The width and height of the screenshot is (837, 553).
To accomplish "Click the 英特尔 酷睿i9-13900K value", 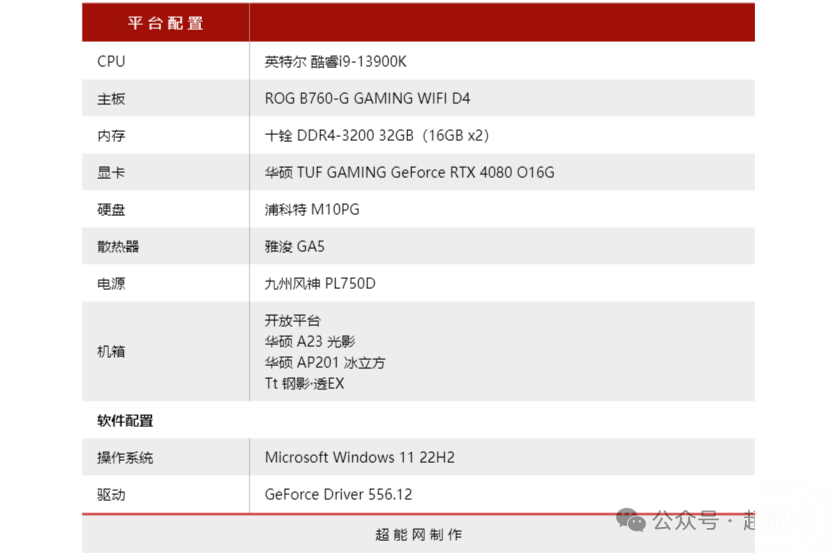I will point(335,62).
